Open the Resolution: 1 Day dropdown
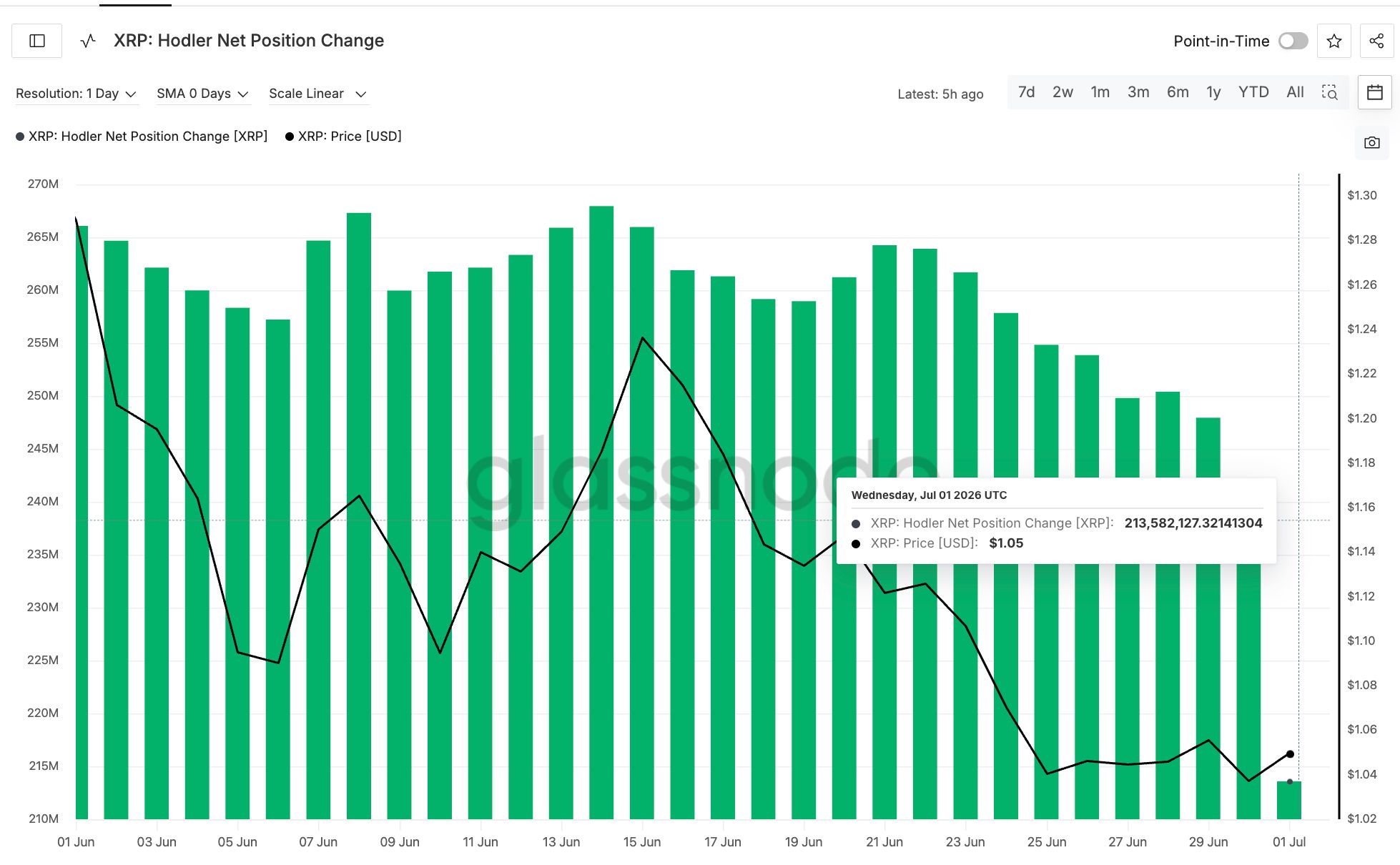Image resolution: width=1400 pixels, height=865 pixels. click(76, 94)
